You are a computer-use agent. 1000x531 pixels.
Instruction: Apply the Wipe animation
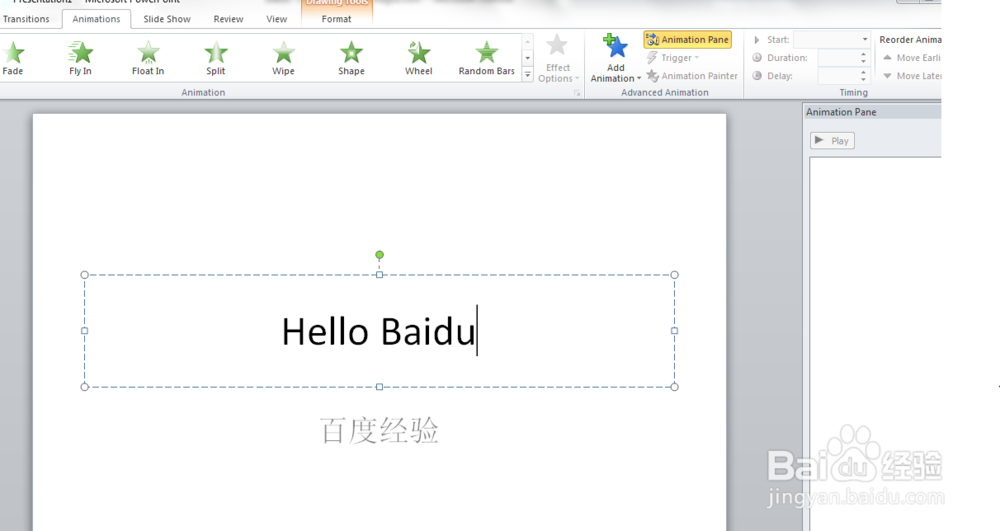coord(283,58)
